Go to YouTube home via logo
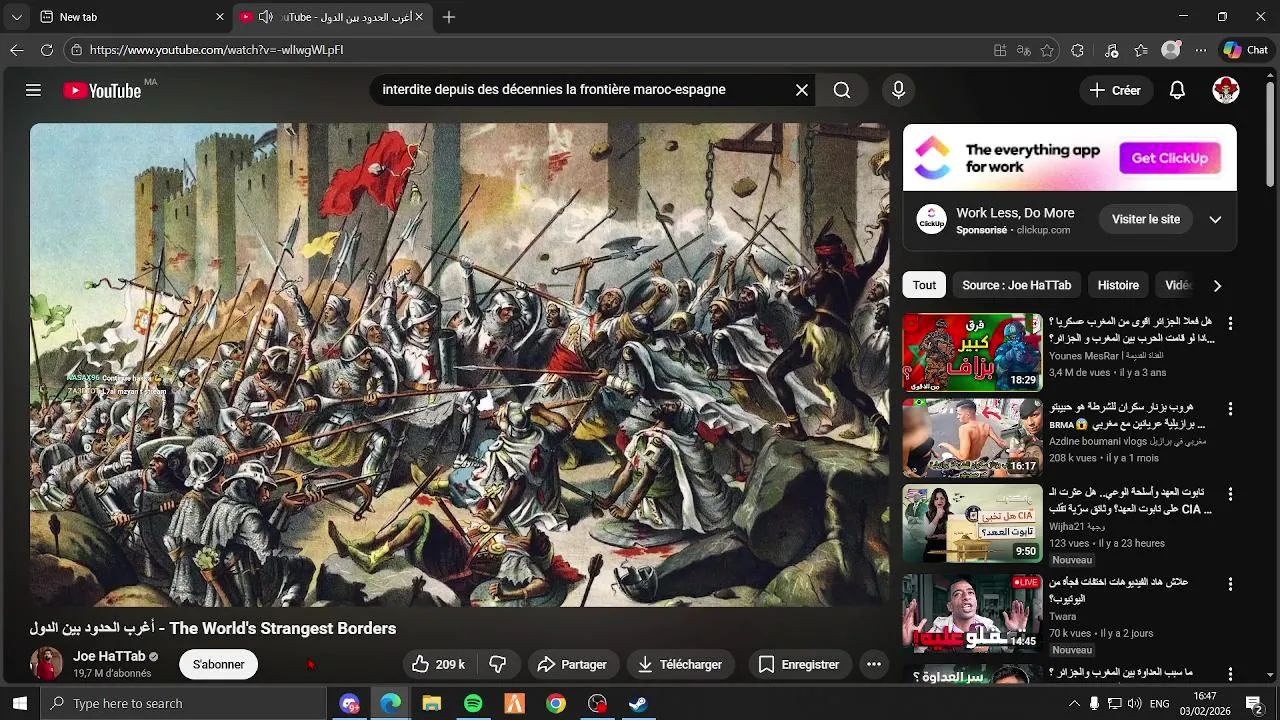The image size is (1280, 720). (103, 90)
